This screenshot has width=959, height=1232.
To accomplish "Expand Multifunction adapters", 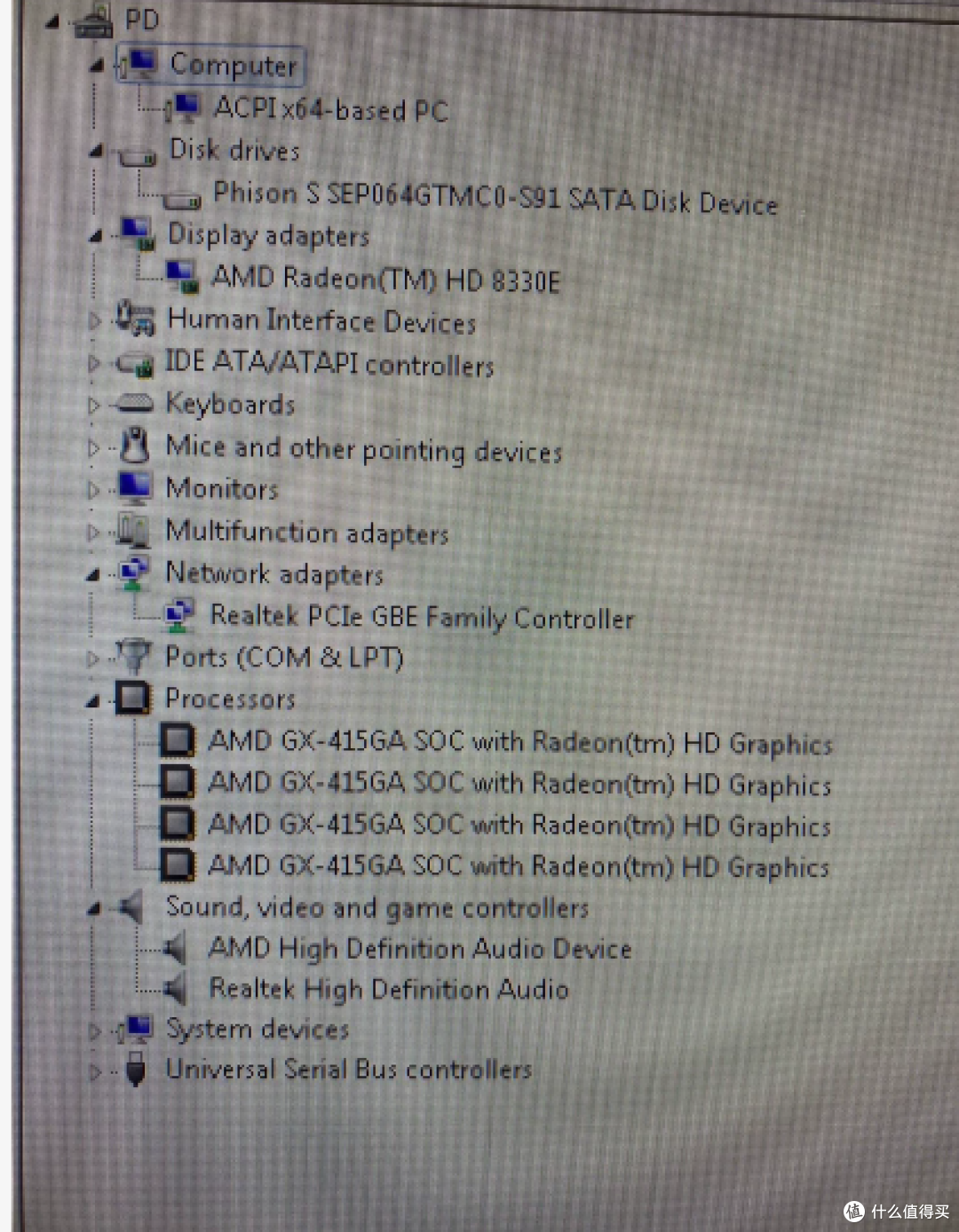I will pos(93,532).
